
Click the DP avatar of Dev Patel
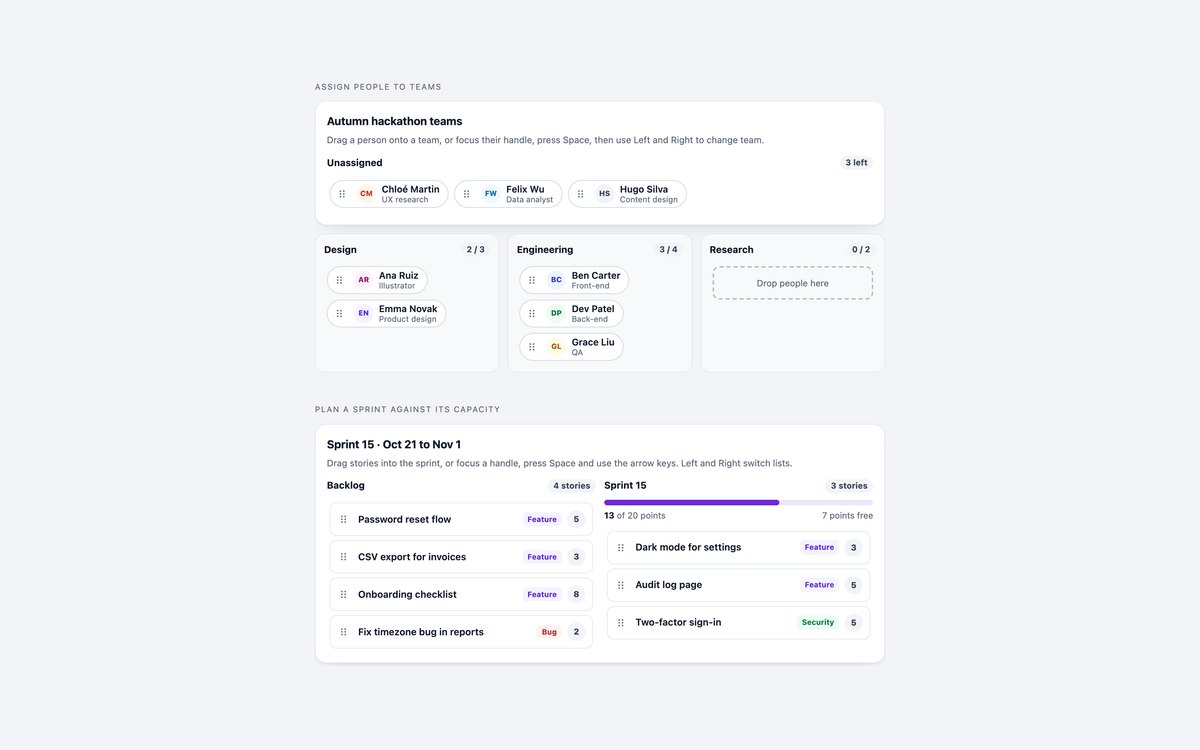pyautogui.click(x=556, y=313)
